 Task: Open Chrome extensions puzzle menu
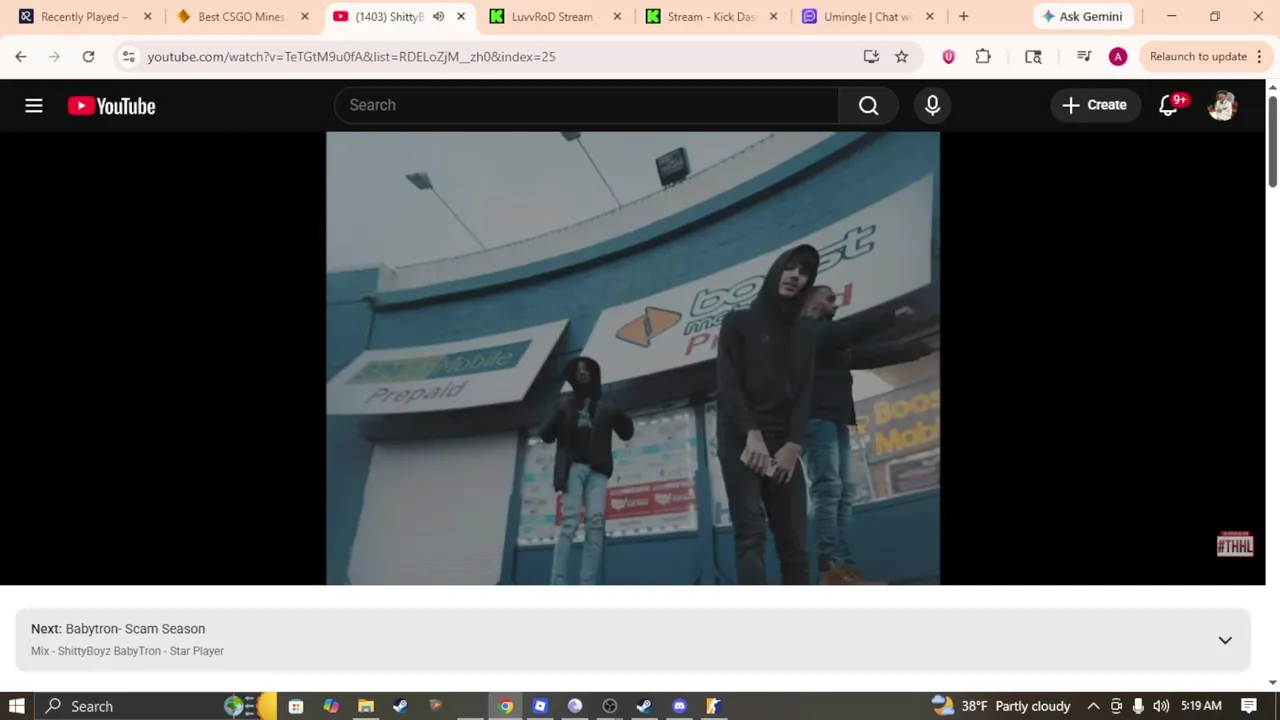983,57
